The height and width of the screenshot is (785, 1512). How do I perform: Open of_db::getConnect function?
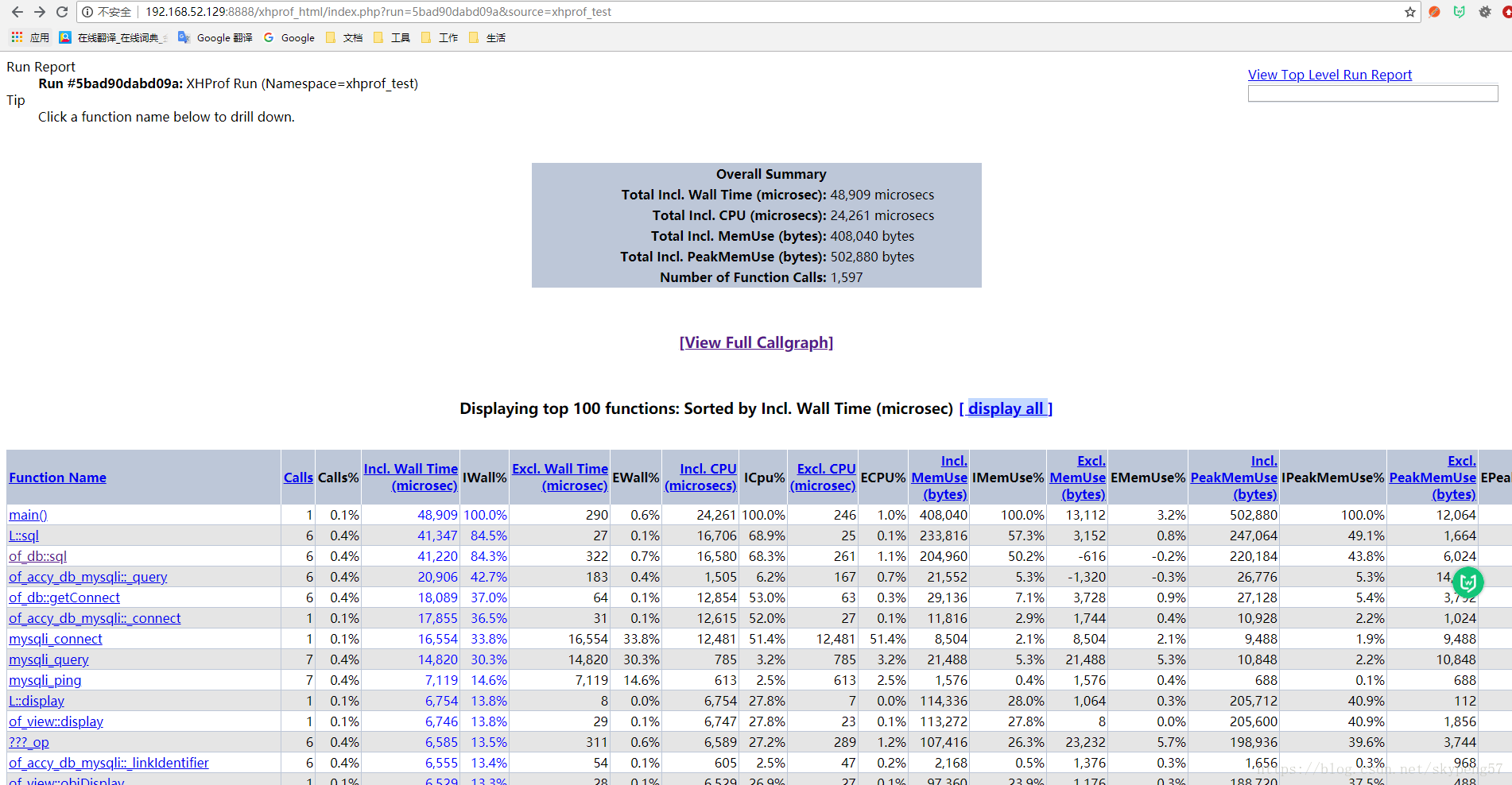pos(64,597)
